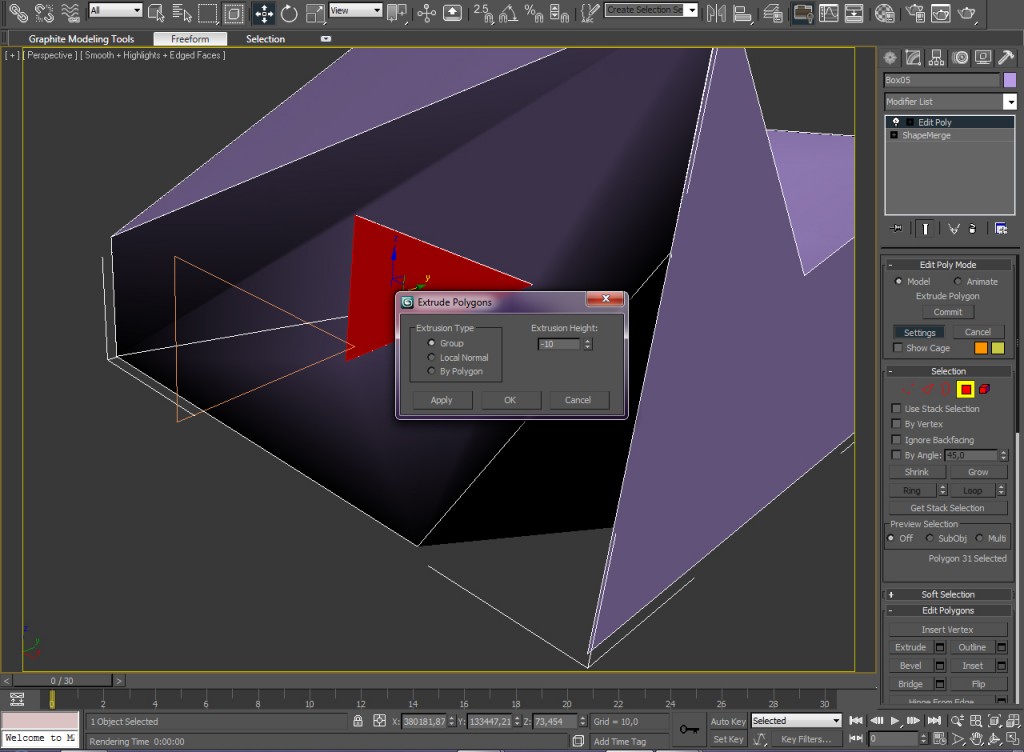
Task: Select the Group extrusion type
Action: point(431,343)
